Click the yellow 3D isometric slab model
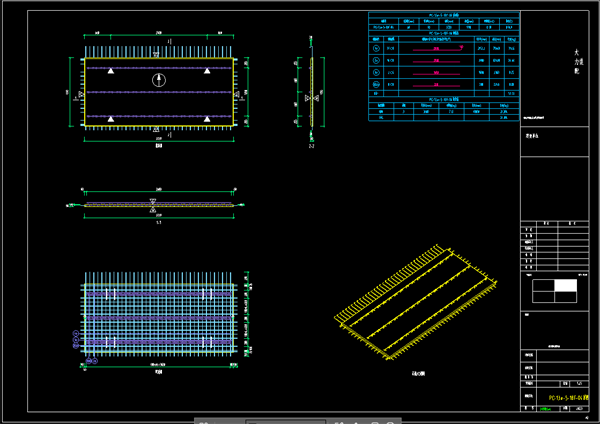 416,303
